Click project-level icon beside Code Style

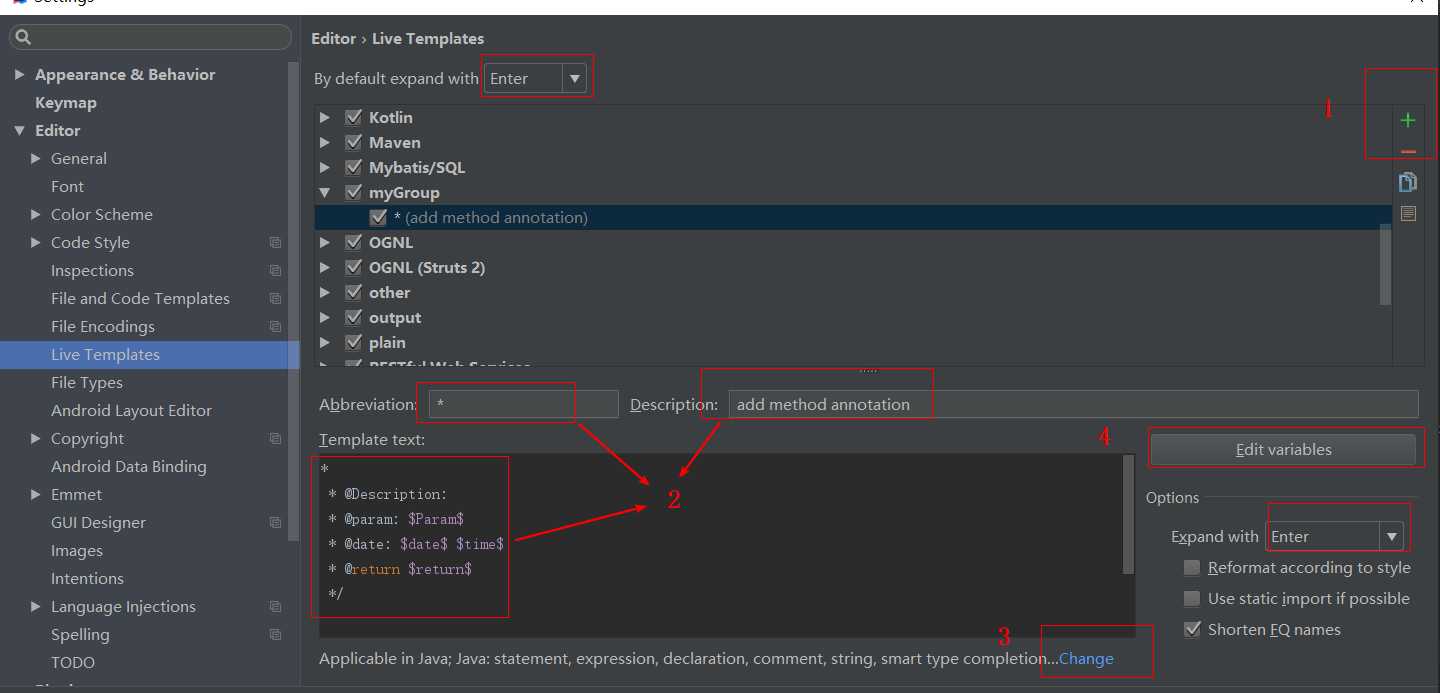click(275, 243)
